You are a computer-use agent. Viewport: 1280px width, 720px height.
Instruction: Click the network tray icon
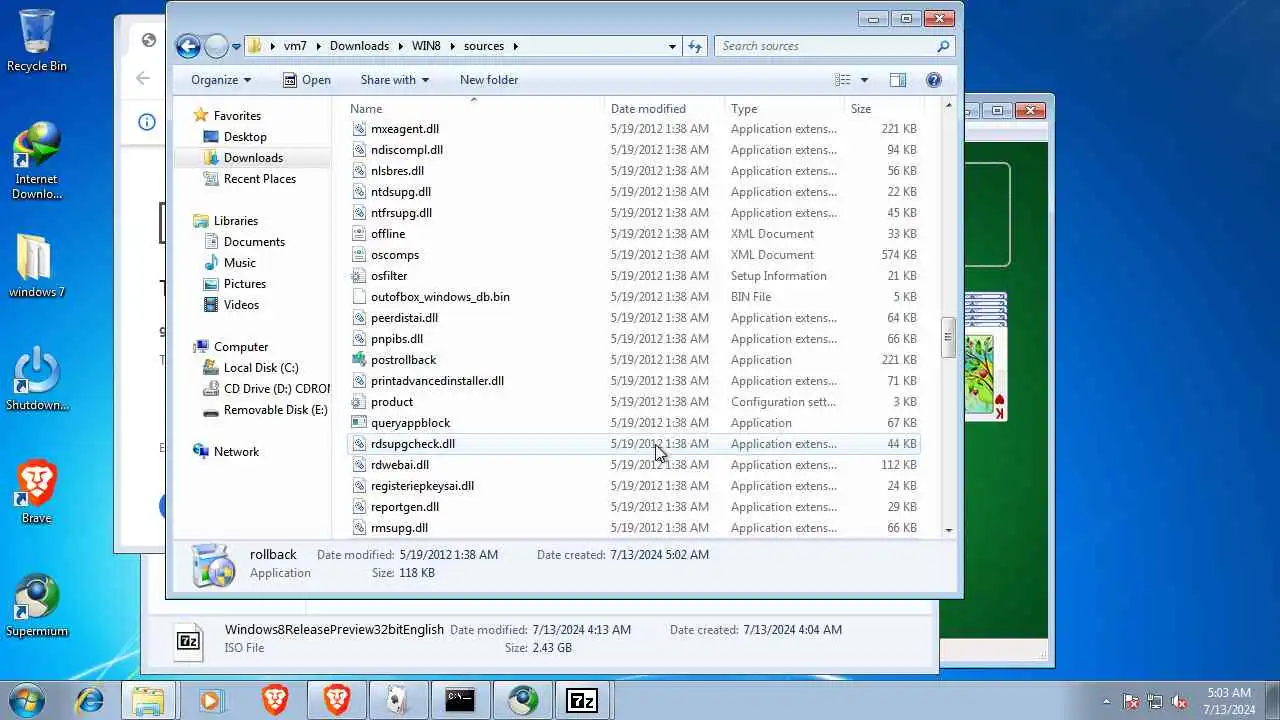[x=1155, y=702]
